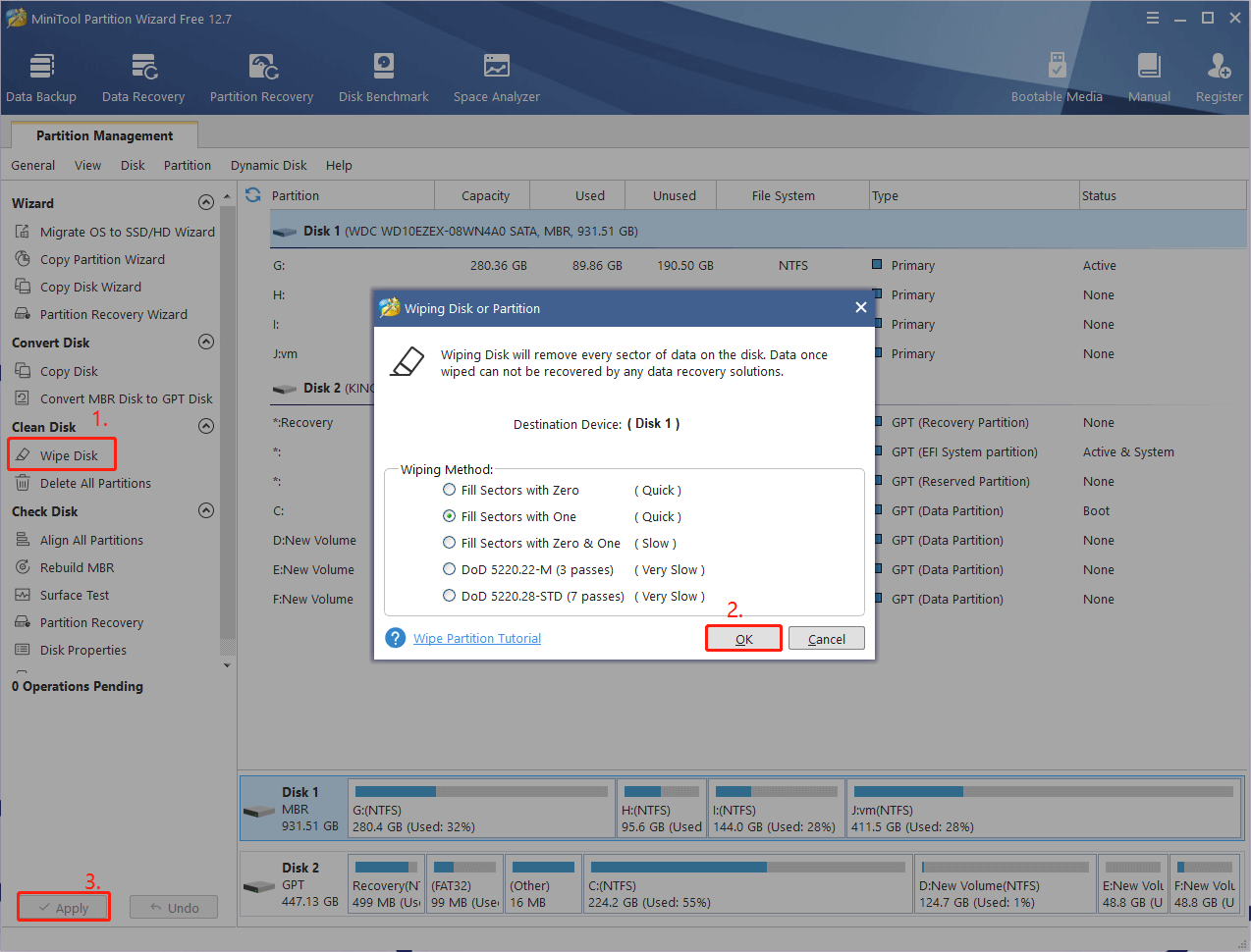This screenshot has height=952, width=1251.
Task: Select Disk 1 in the disk map
Action: pos(294,809)
